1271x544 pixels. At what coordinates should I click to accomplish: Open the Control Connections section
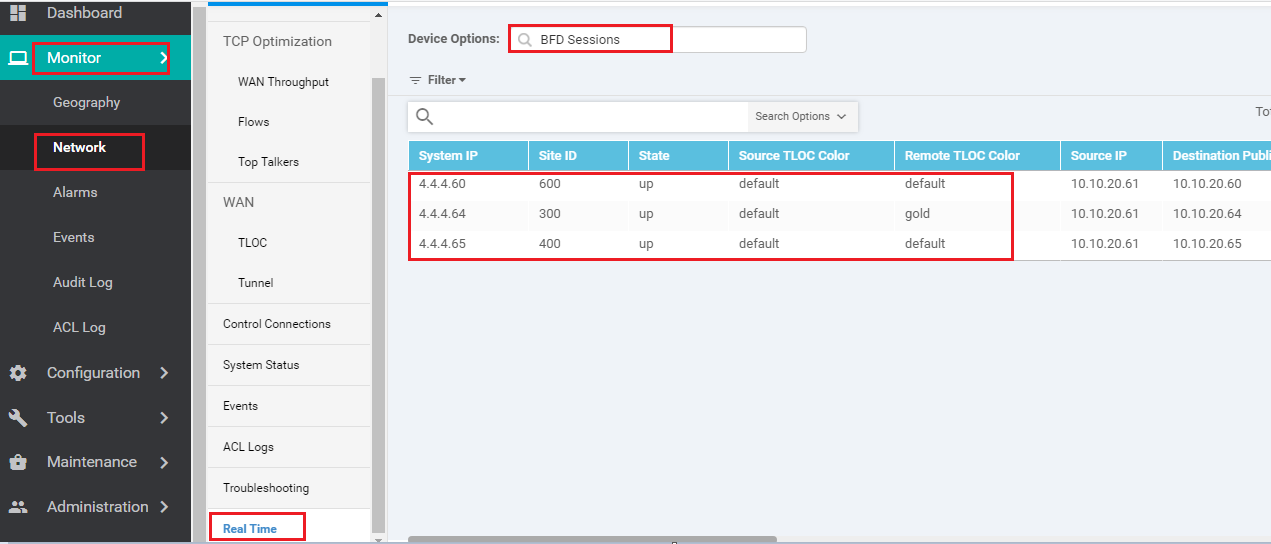[276, 324]
